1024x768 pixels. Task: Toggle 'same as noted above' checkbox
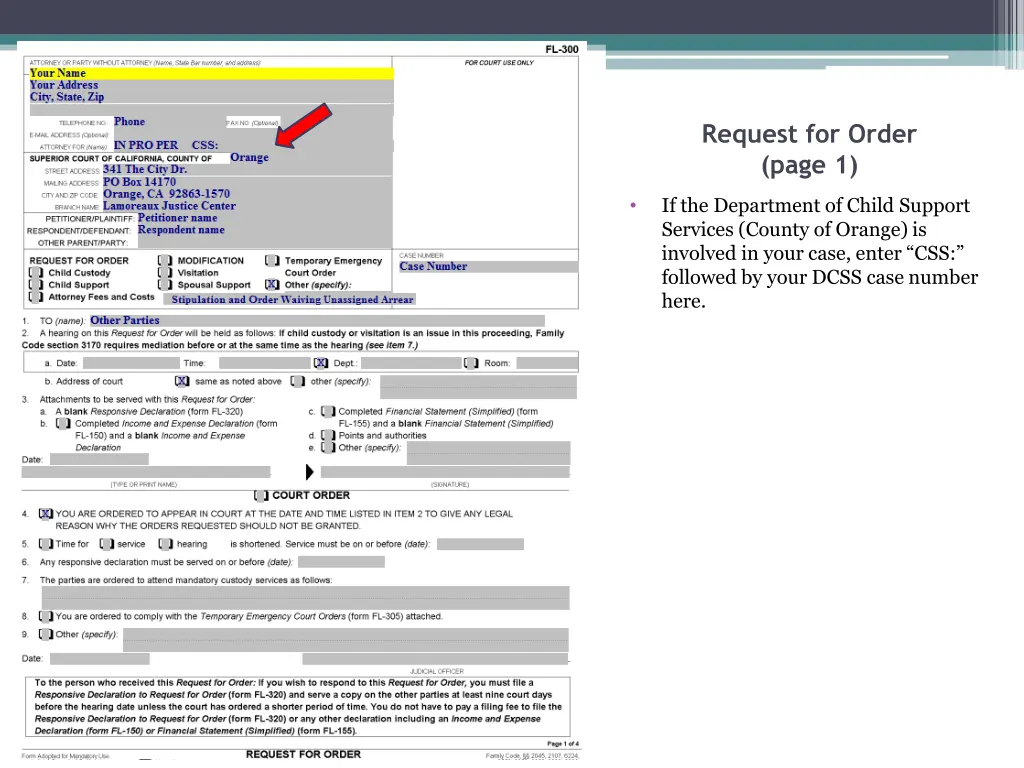[x=182, y=381]
